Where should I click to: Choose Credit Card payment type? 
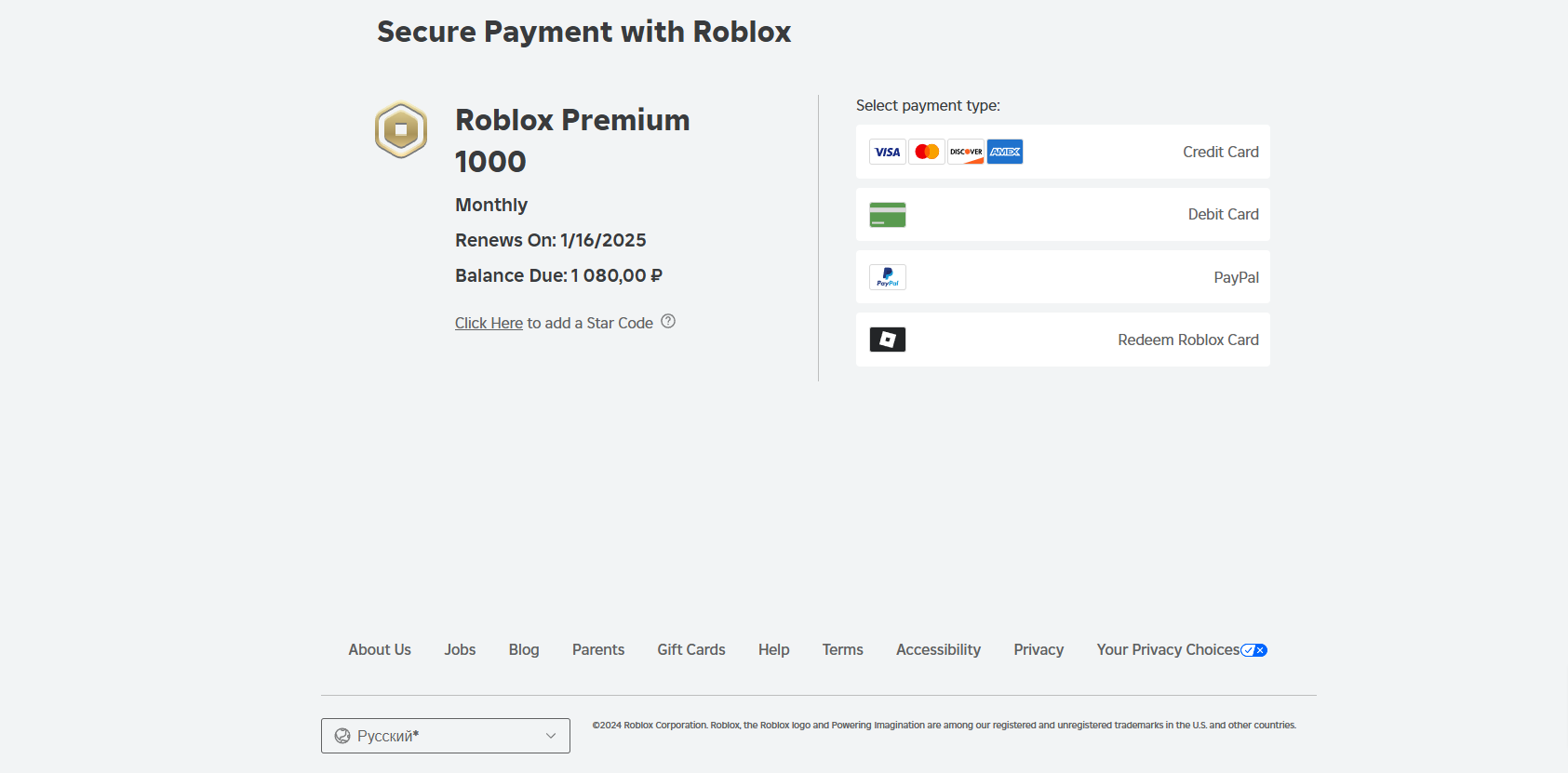(1063, 152)
